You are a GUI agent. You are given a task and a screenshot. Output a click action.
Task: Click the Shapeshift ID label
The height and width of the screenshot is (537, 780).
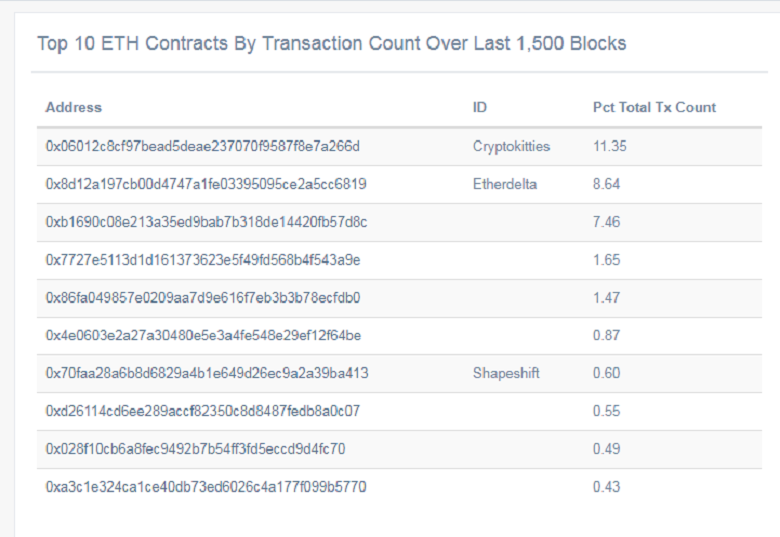tap(506, 373)
